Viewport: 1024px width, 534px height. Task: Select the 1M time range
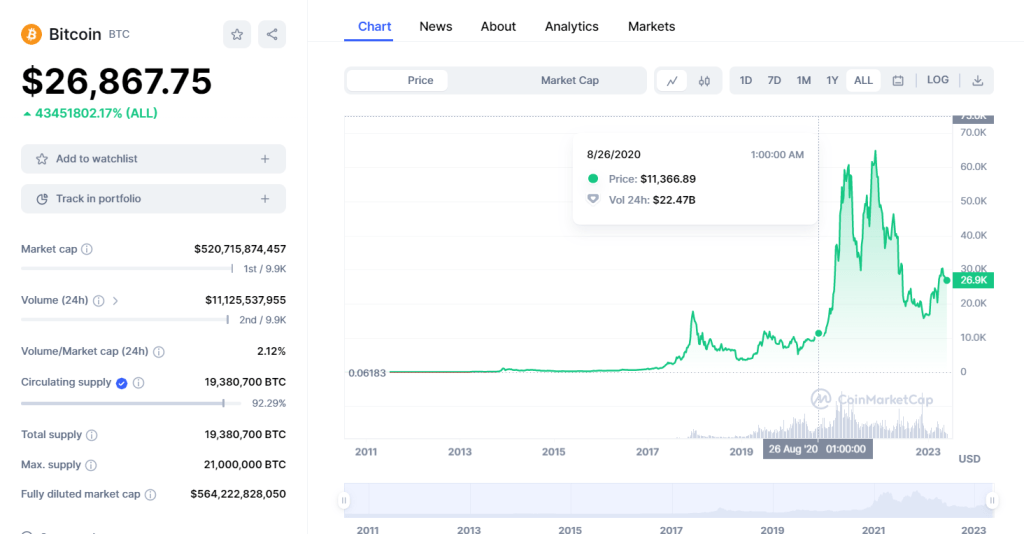803,80
